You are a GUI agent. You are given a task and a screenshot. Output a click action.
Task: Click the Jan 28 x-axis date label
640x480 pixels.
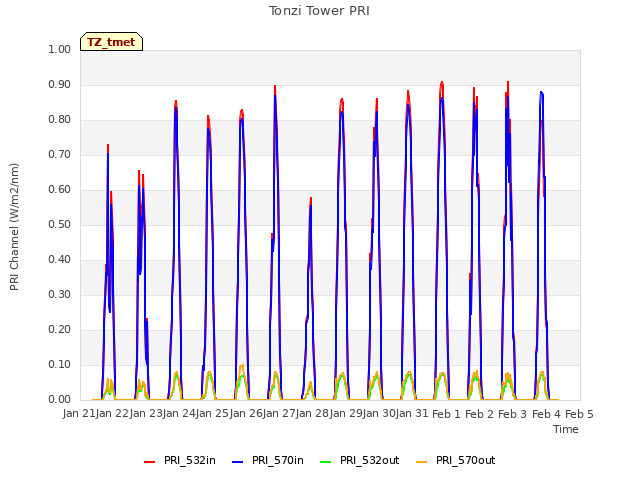click(x=312, y=413)
